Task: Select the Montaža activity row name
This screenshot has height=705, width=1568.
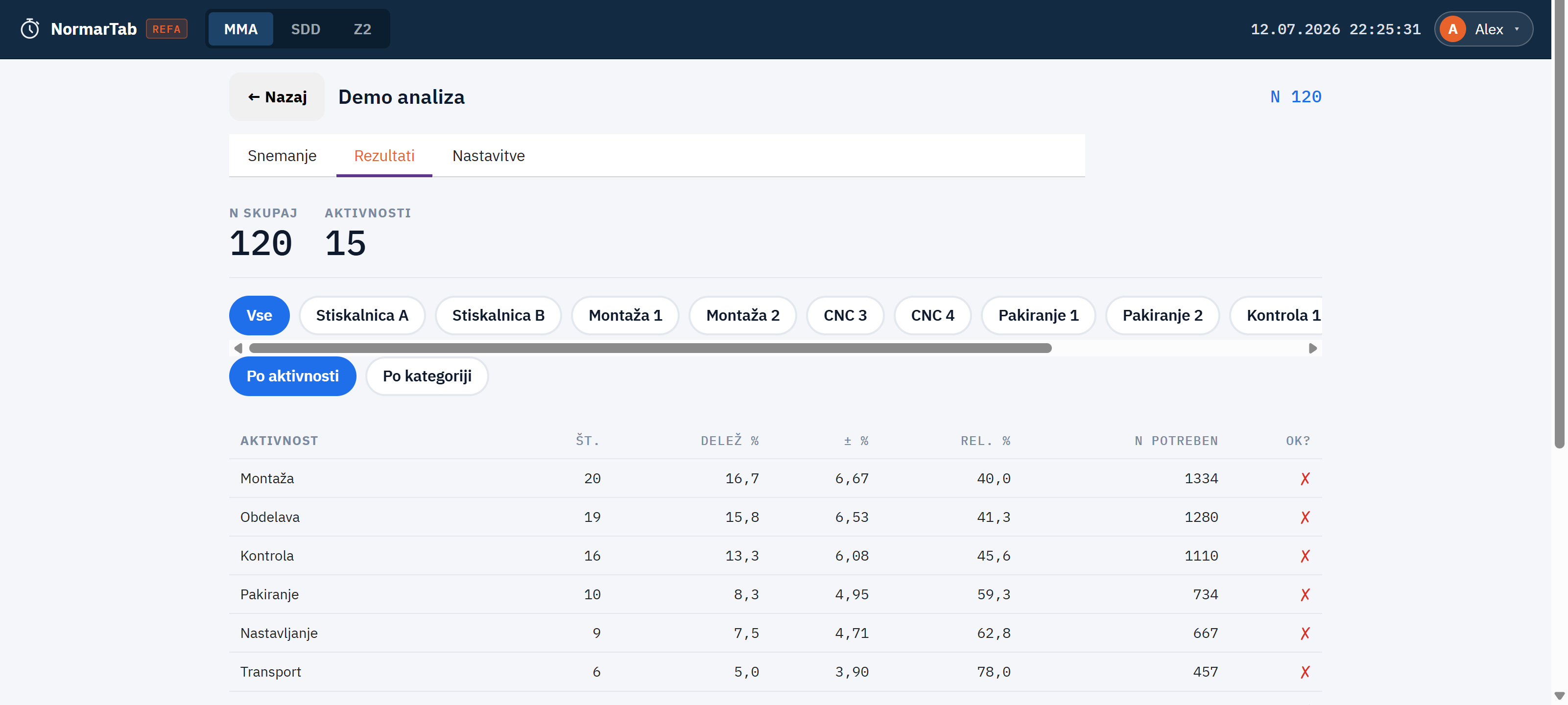Action: 267,478
